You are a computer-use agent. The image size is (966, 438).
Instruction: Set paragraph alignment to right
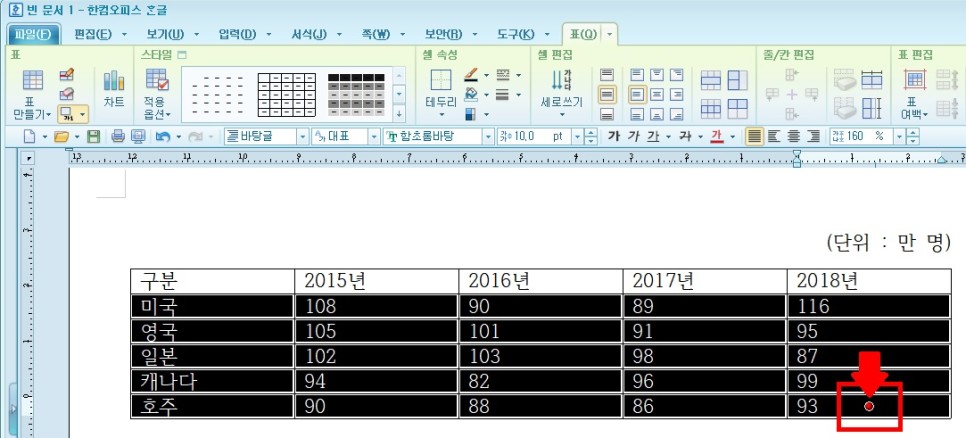click(x=814, y=137)
